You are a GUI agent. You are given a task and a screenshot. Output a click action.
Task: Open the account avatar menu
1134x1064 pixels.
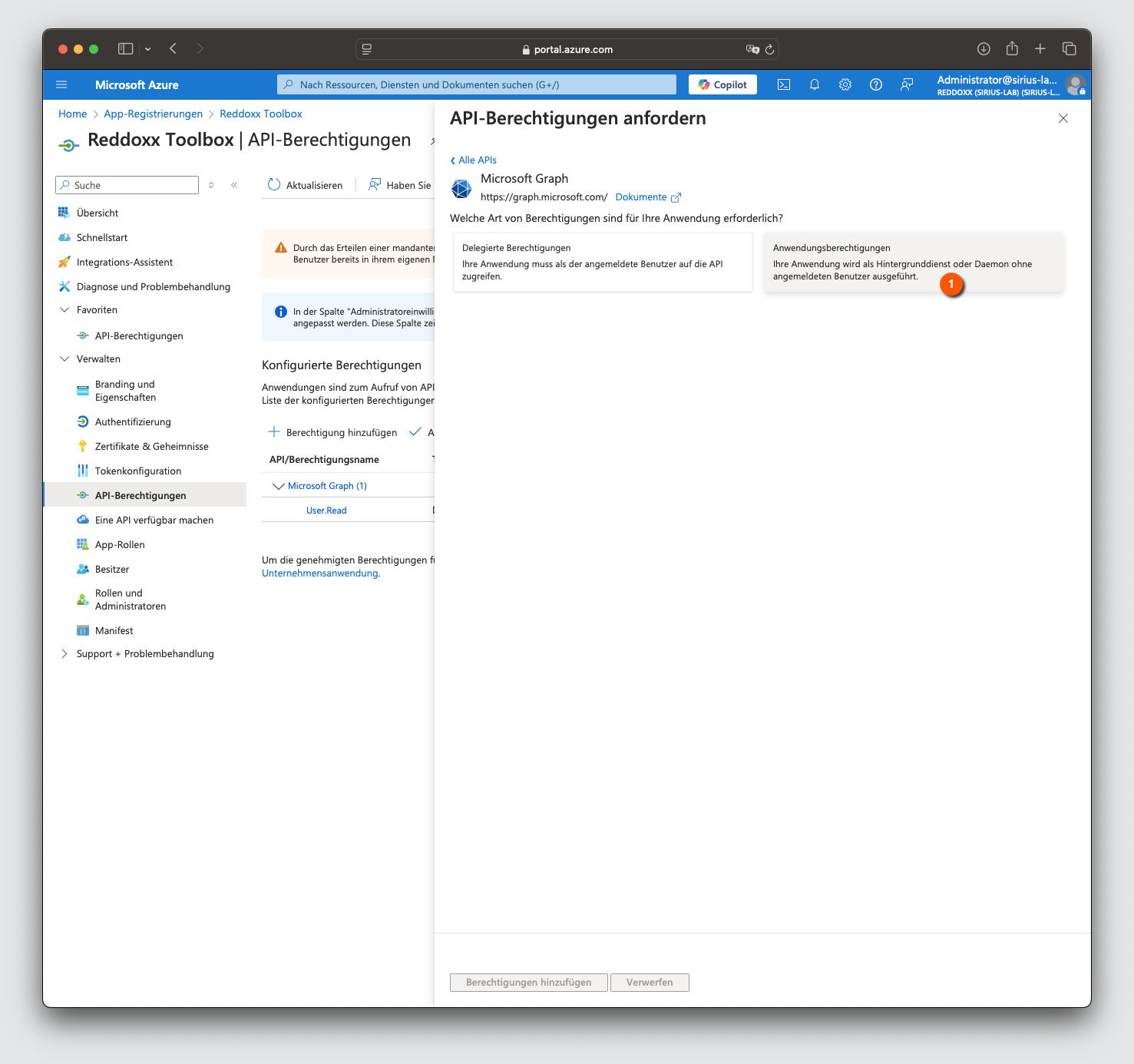(1076, 84)
